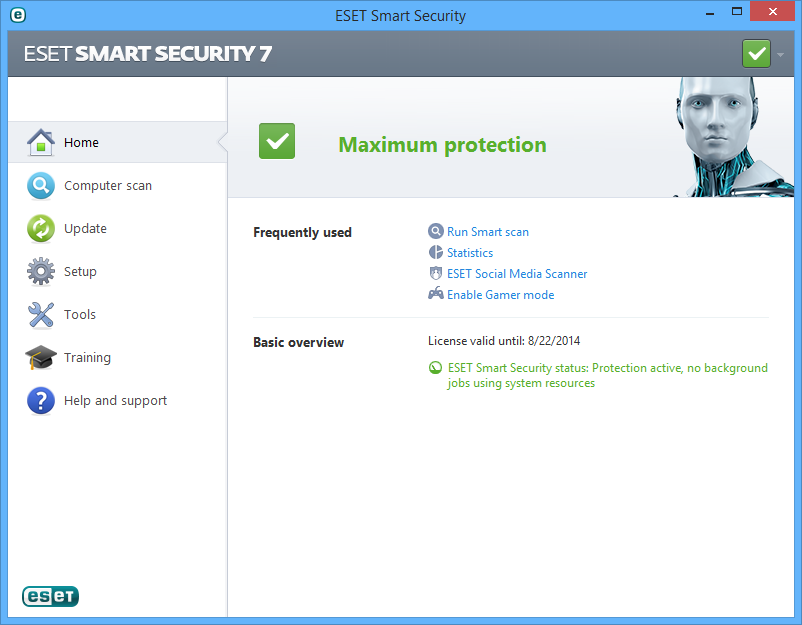
Task: Click the gamepad icon beside Gamer mode
Action: [436, 294]
